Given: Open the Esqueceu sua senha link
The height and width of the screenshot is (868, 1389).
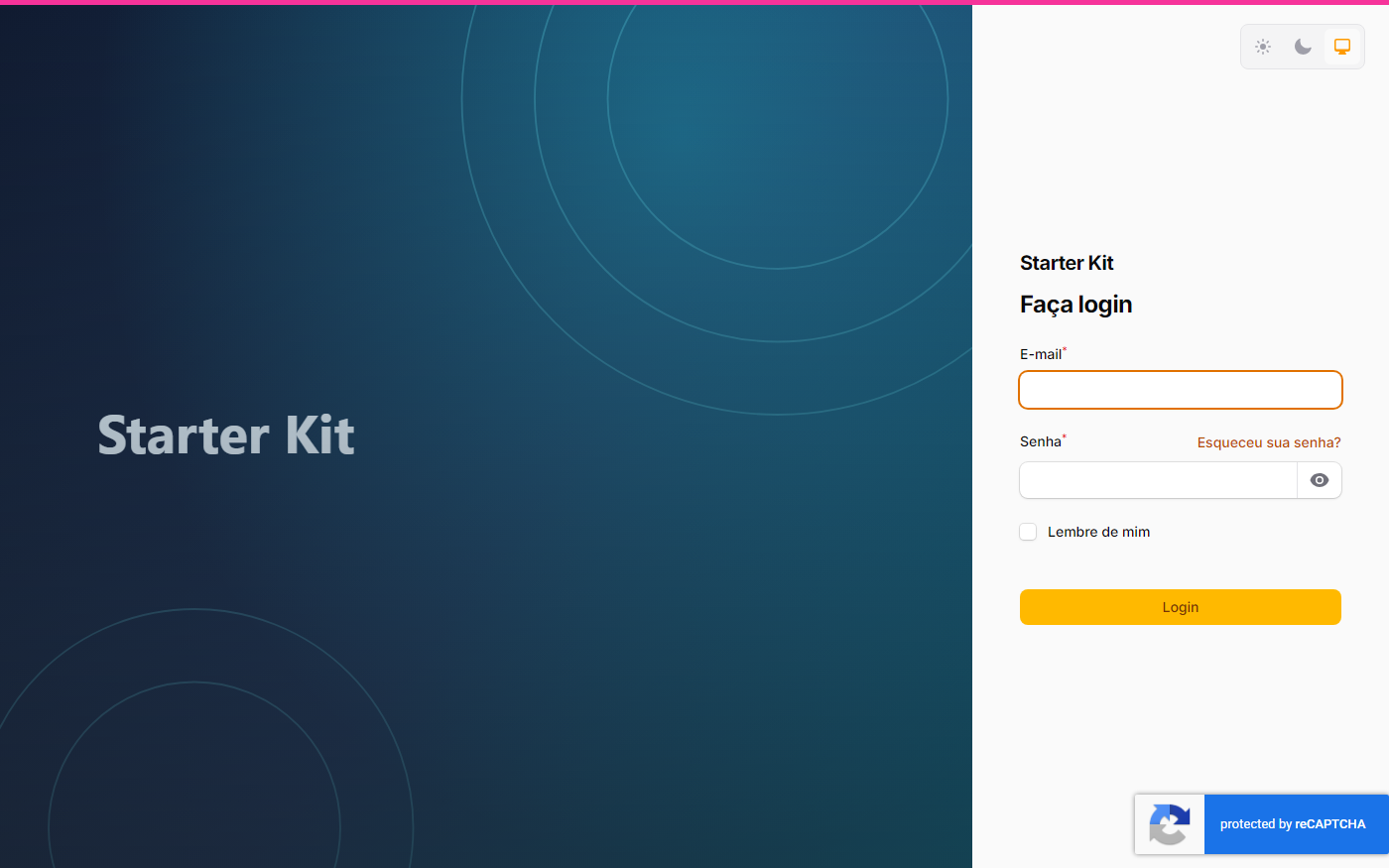Looking at the screenshot, I should (1269, 442).
